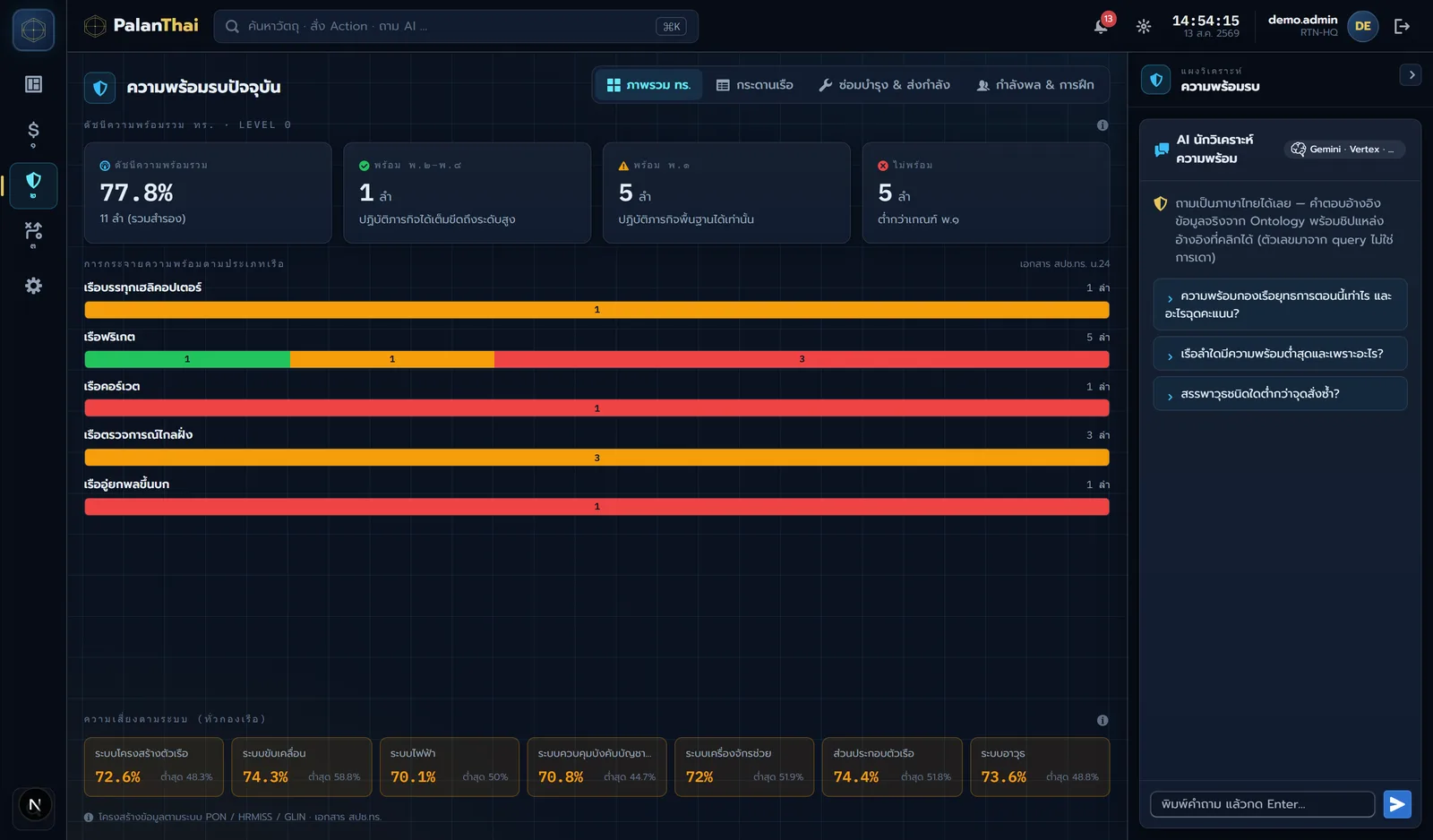Open the not-ready 5 ลำ card
Screen dimensions: 1433x840
[x=986, y=193]
